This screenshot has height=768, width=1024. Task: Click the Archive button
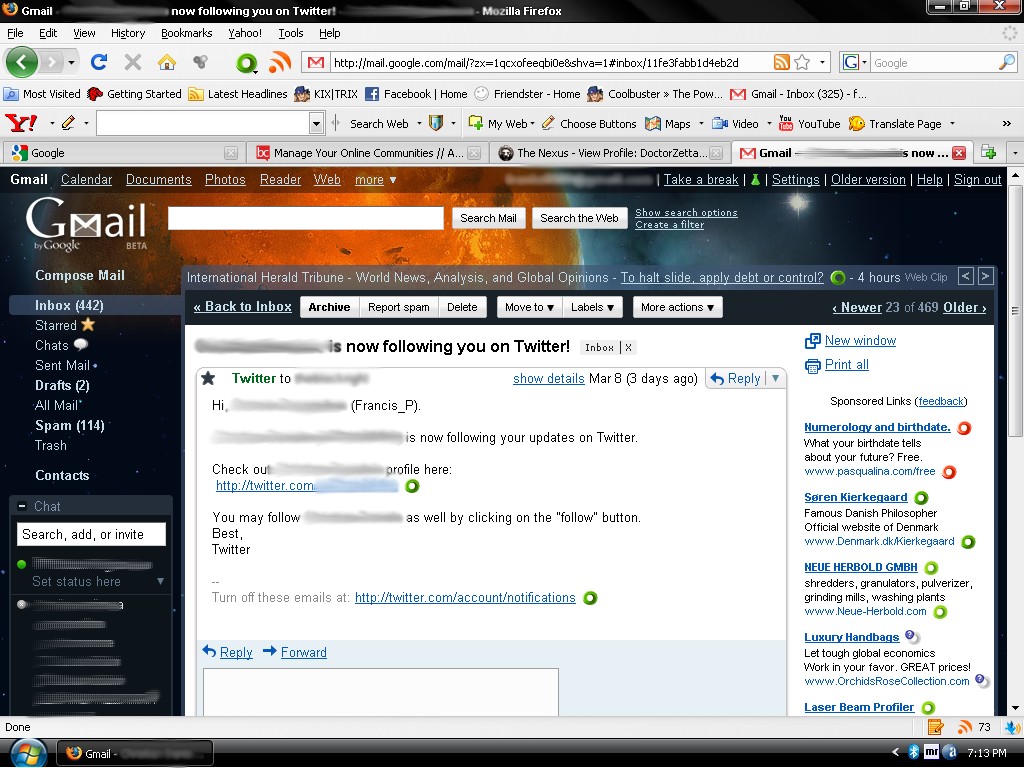tap(329, 307)
